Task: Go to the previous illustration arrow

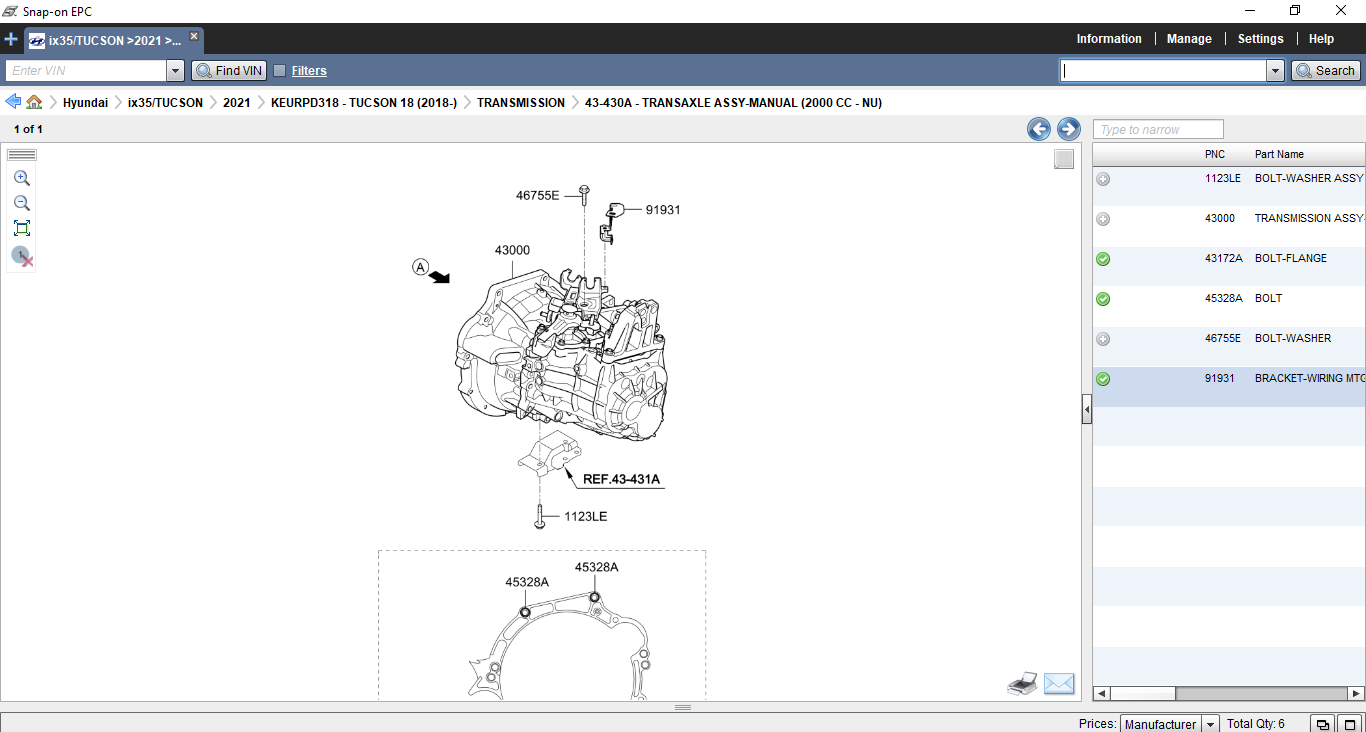Action: coord(1039,129)
